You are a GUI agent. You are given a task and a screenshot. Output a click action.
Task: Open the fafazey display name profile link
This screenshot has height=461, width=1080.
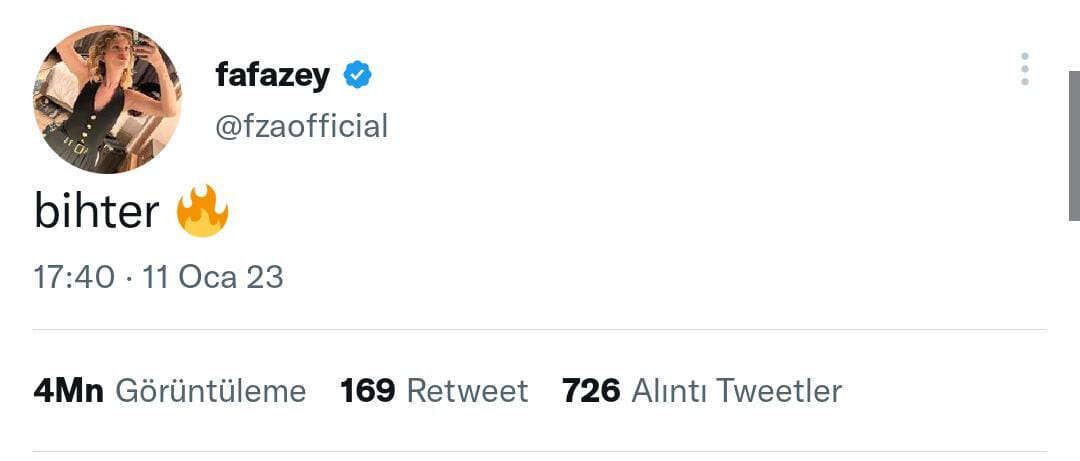(272, 74)
